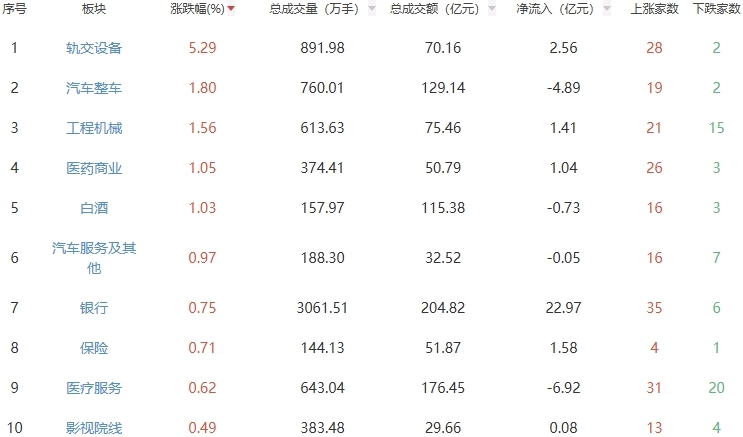Open the 保险 sector link
743x437 pixels.
click(x=94, y=348)
